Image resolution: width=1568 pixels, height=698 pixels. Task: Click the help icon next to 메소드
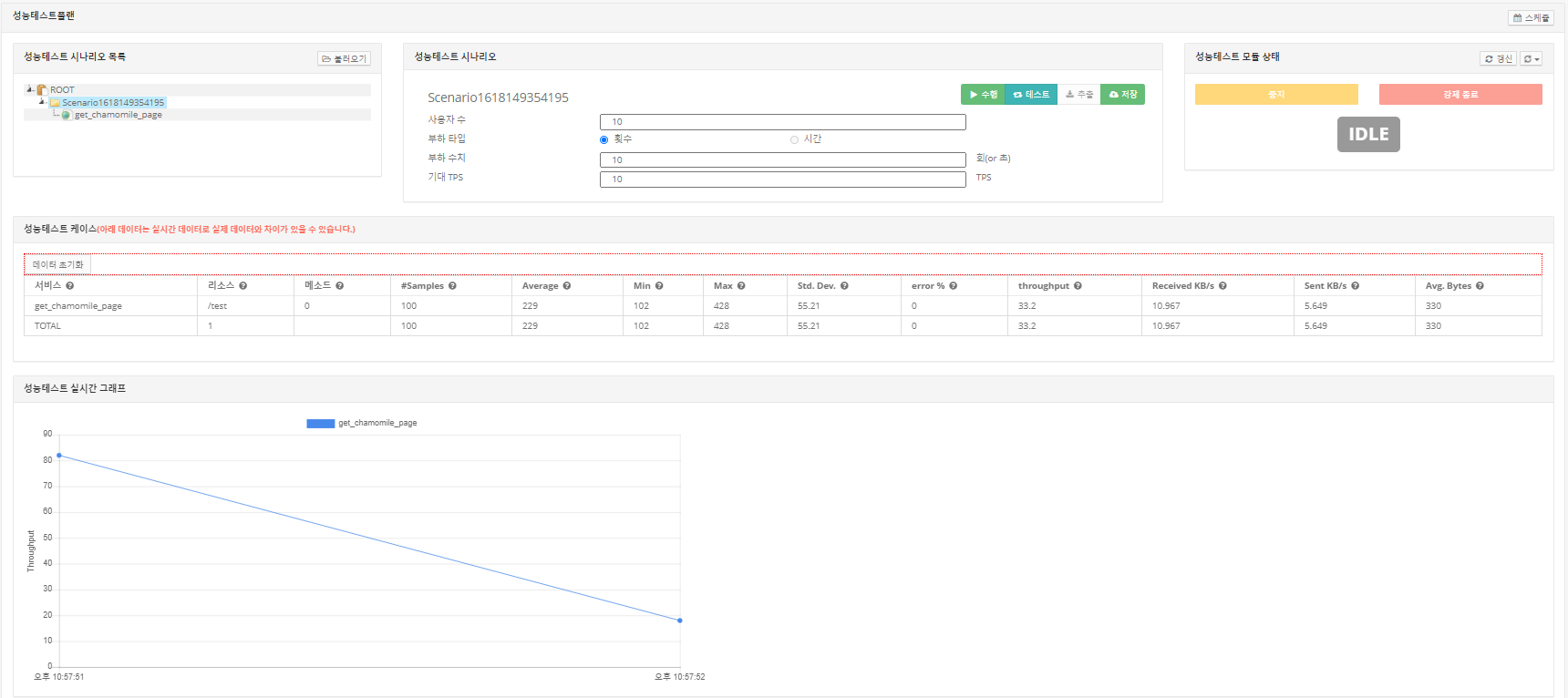340,286
